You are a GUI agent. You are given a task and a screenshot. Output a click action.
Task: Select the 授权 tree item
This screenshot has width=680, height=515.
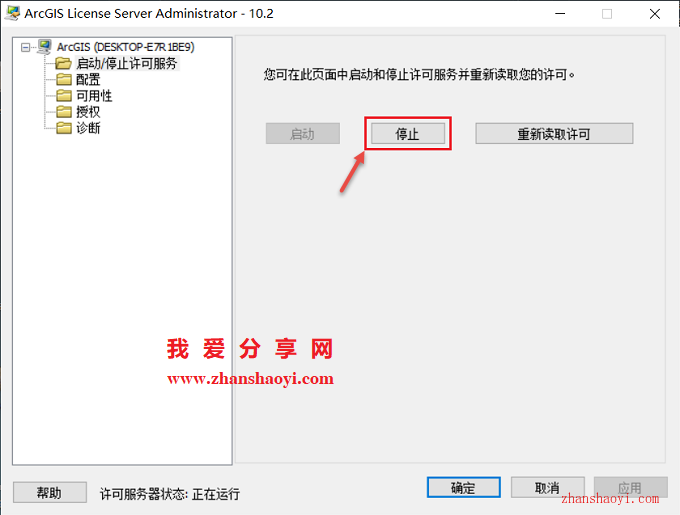point(88,112)
